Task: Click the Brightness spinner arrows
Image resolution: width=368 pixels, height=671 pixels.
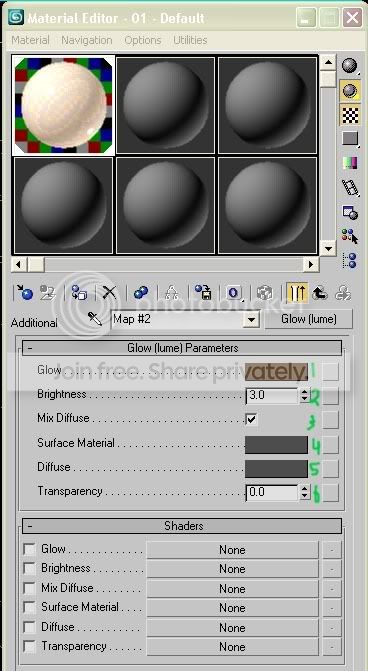Action: coord(304,395)
